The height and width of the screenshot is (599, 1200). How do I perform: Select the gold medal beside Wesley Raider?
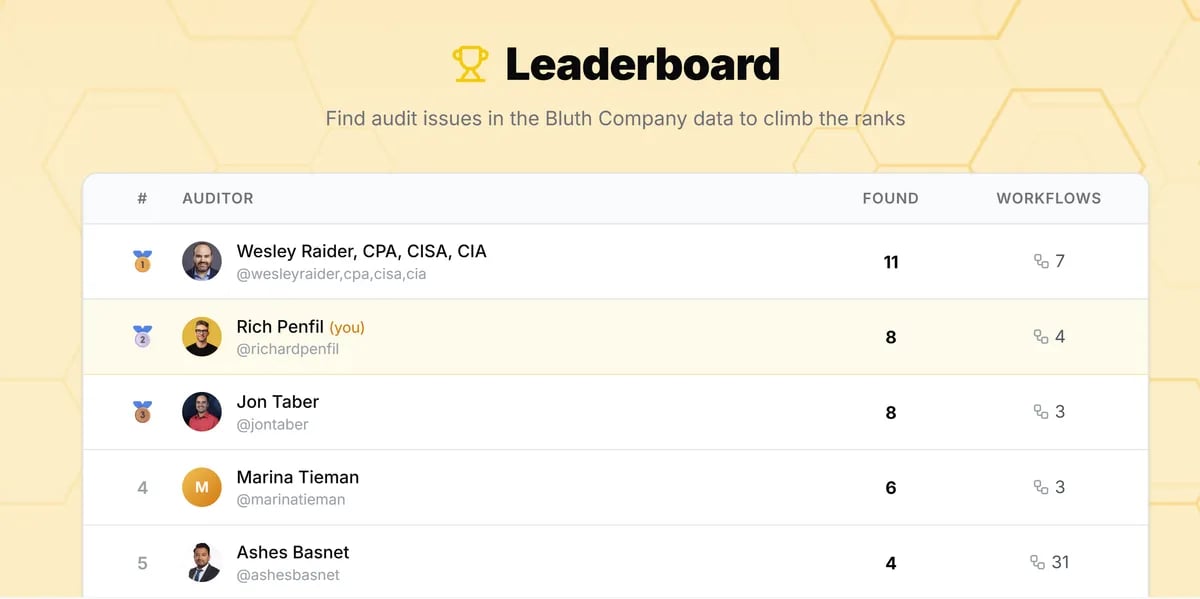pyautogui.click(x=142, y=261)
